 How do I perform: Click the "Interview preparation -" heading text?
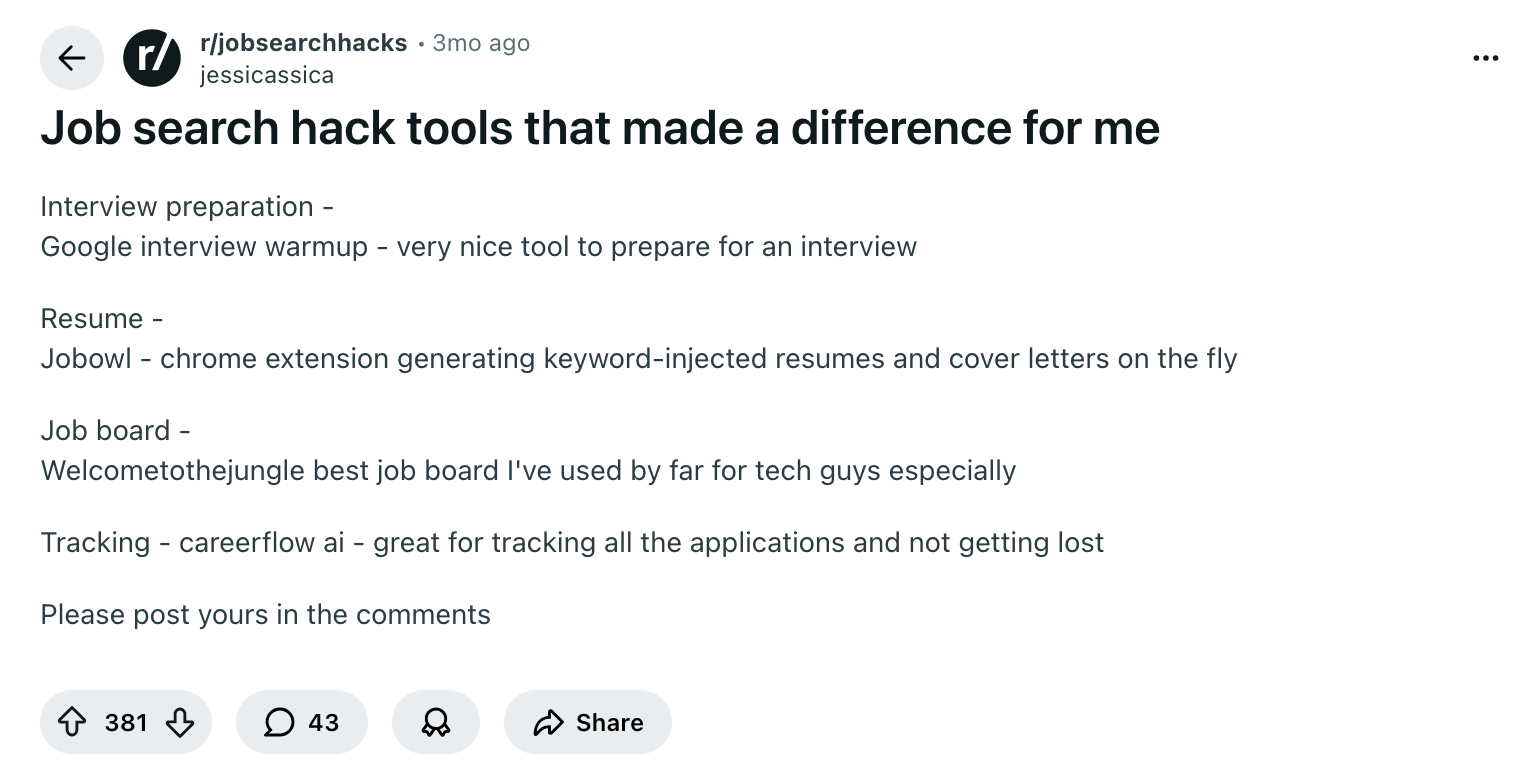pyautogui.click(x=187, y=207)
